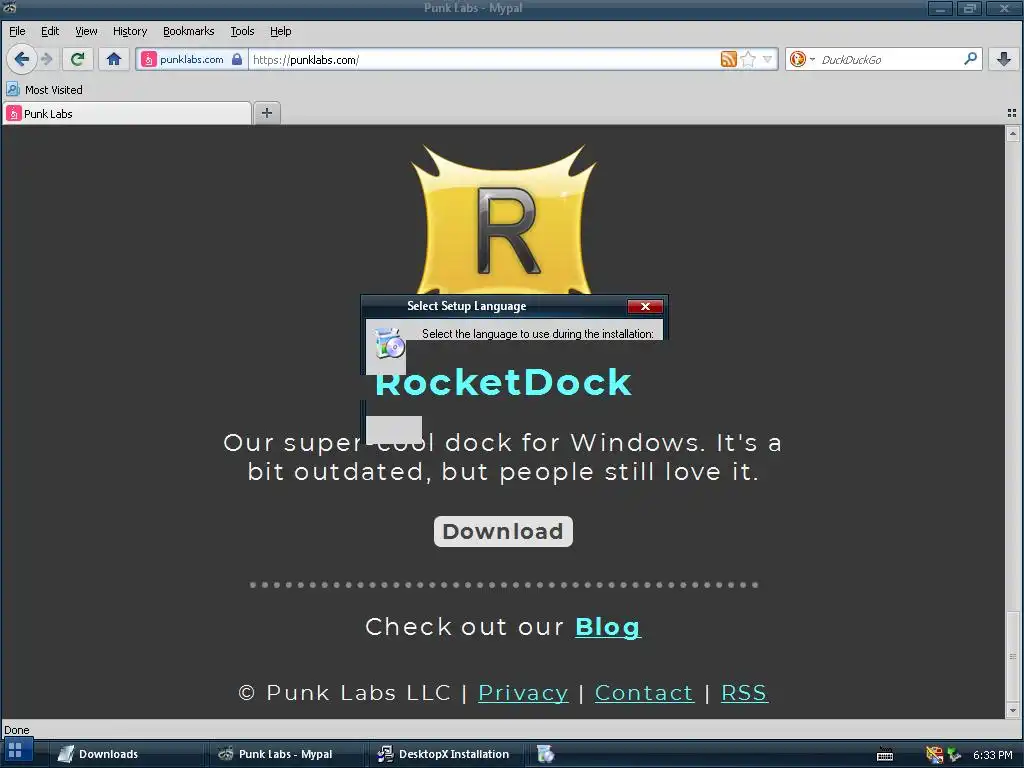Click the Download button for RocketDock
The height and width of the screenshot is (768, 1024).
click(504, 532)
